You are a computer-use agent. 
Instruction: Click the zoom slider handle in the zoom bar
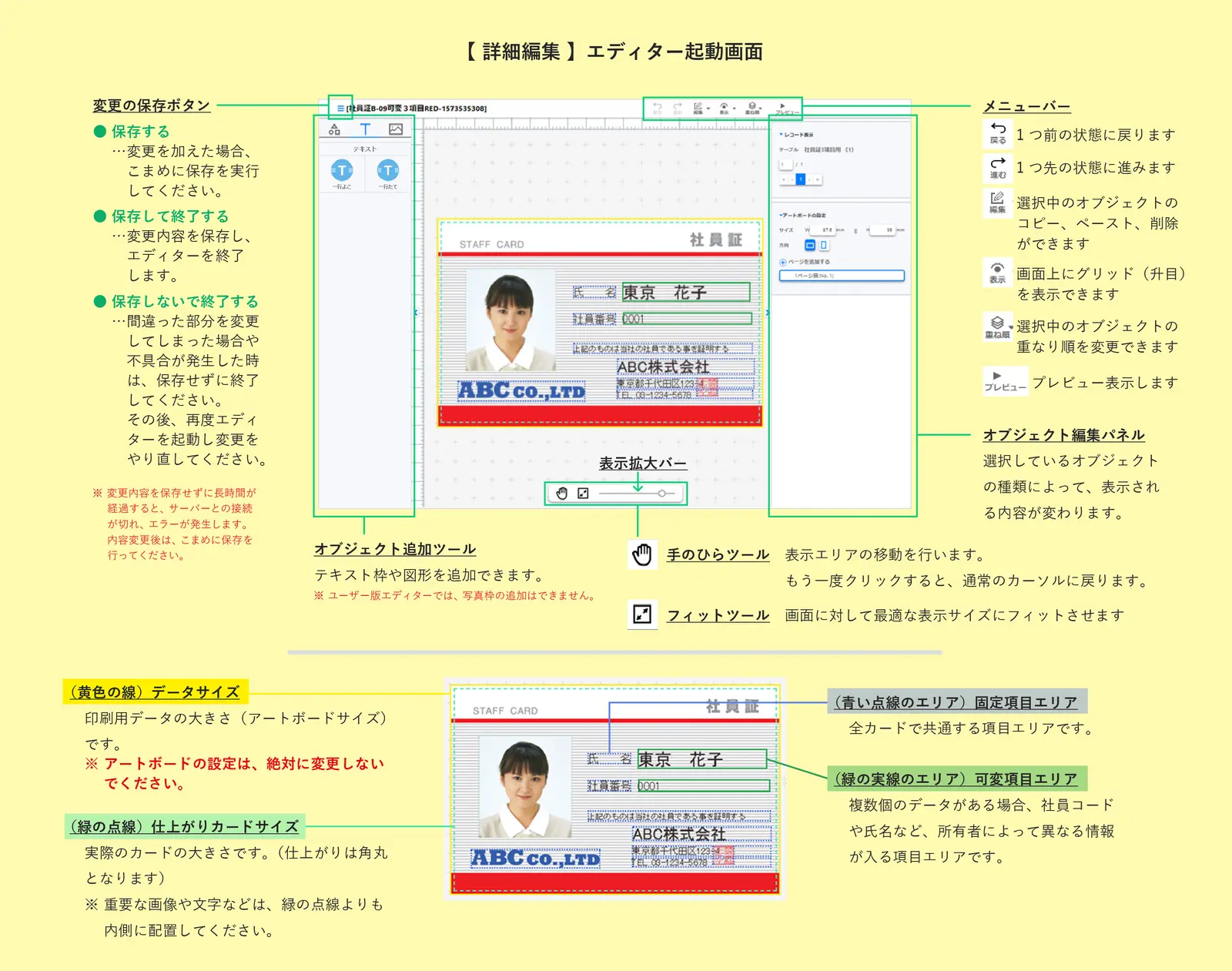tap(661, 494)
